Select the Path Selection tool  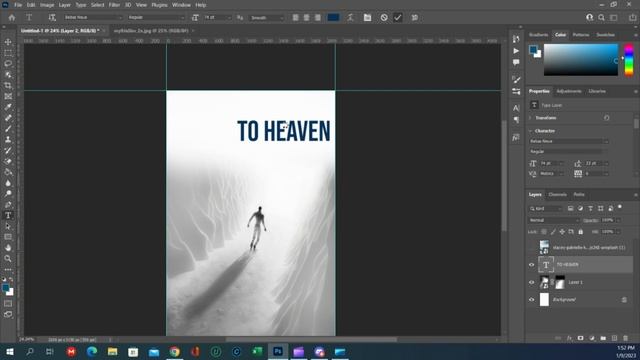(8, 226)
